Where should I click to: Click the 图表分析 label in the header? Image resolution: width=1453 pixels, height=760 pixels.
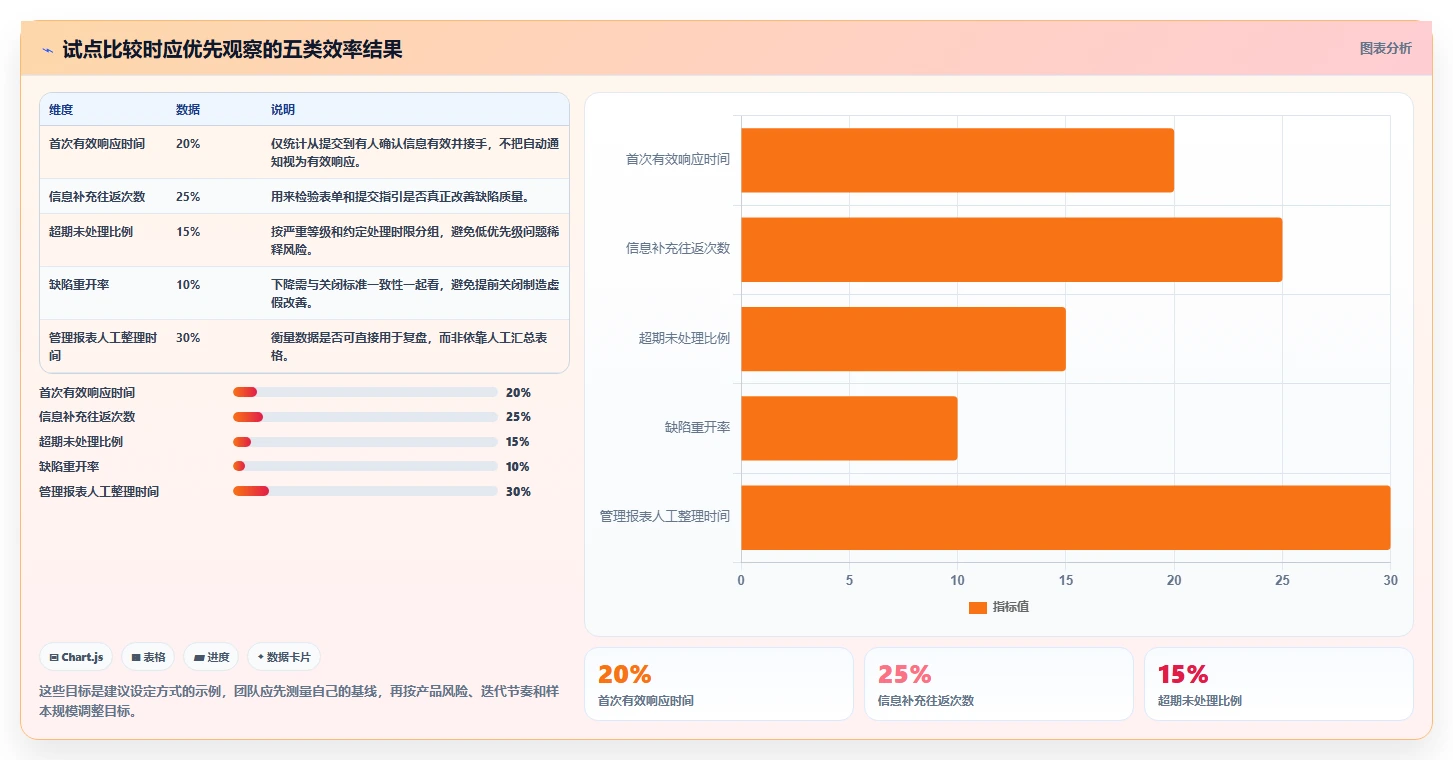[1385, 48]
